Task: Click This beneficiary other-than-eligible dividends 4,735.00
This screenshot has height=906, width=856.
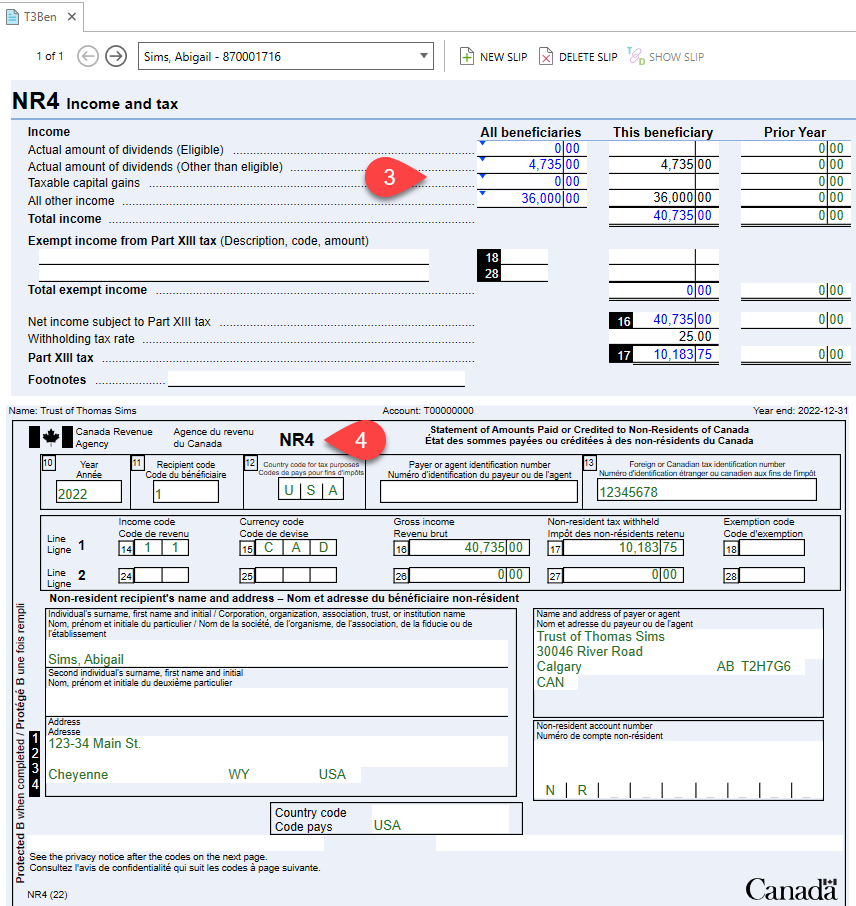Action: click(x=664, y=165)
